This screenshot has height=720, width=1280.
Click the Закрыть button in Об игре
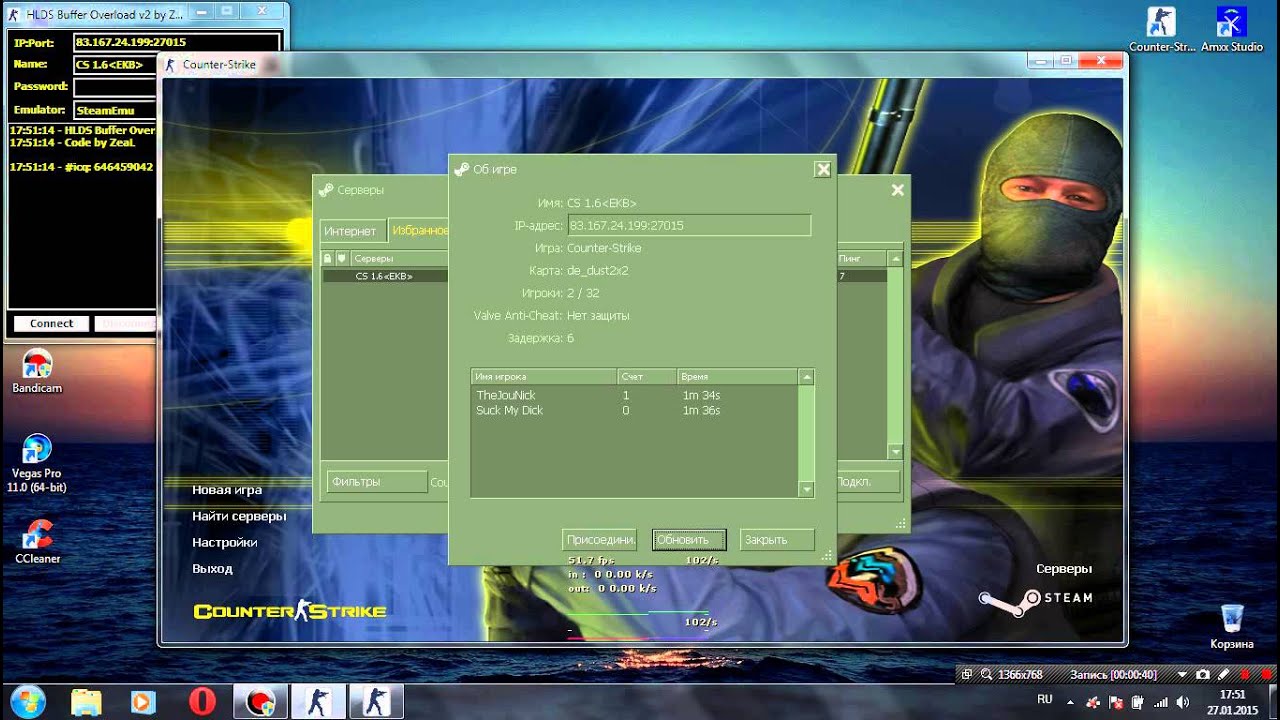(777, 539)
